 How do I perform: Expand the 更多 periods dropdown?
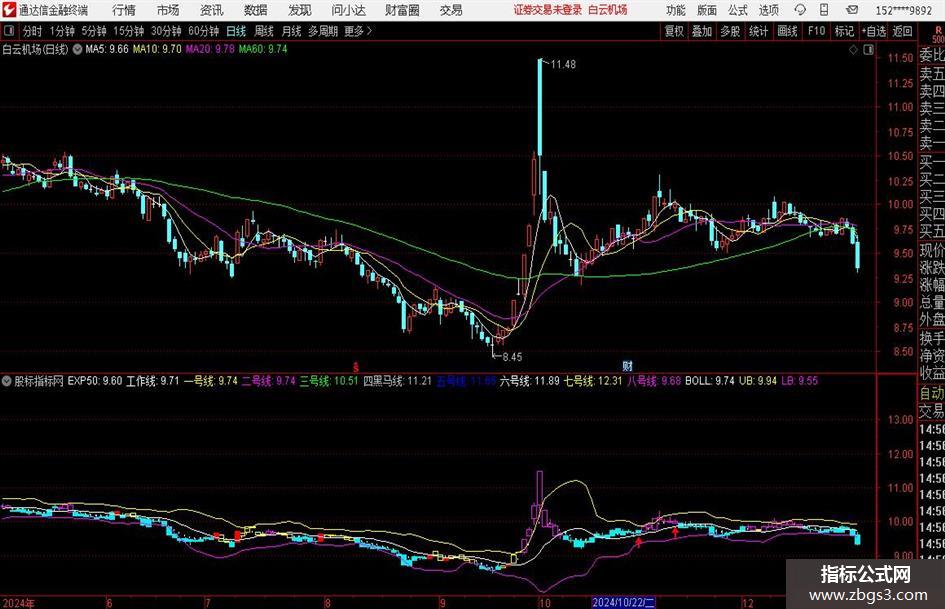[359, 31]
